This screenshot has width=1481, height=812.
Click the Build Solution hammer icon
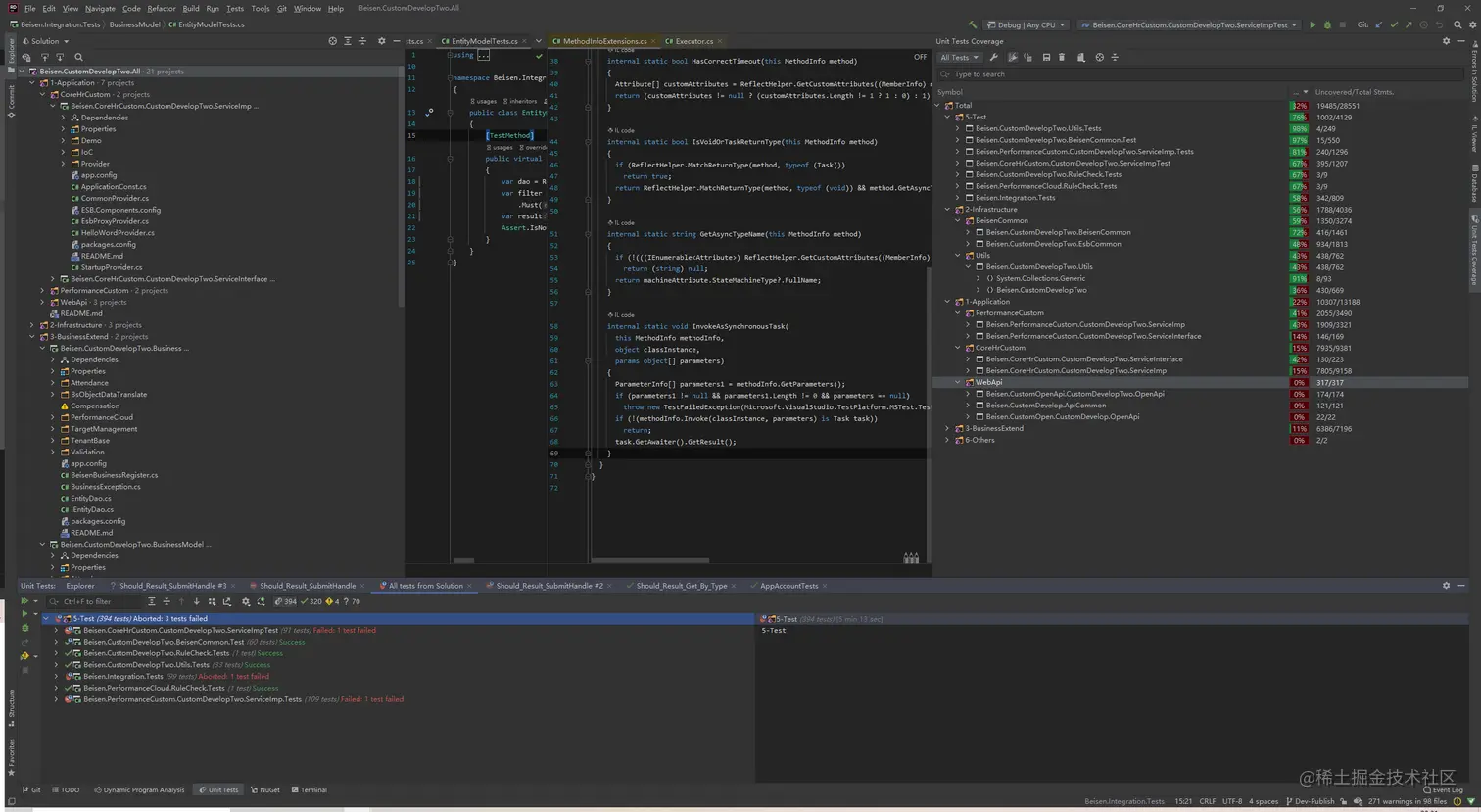[972, 24]
